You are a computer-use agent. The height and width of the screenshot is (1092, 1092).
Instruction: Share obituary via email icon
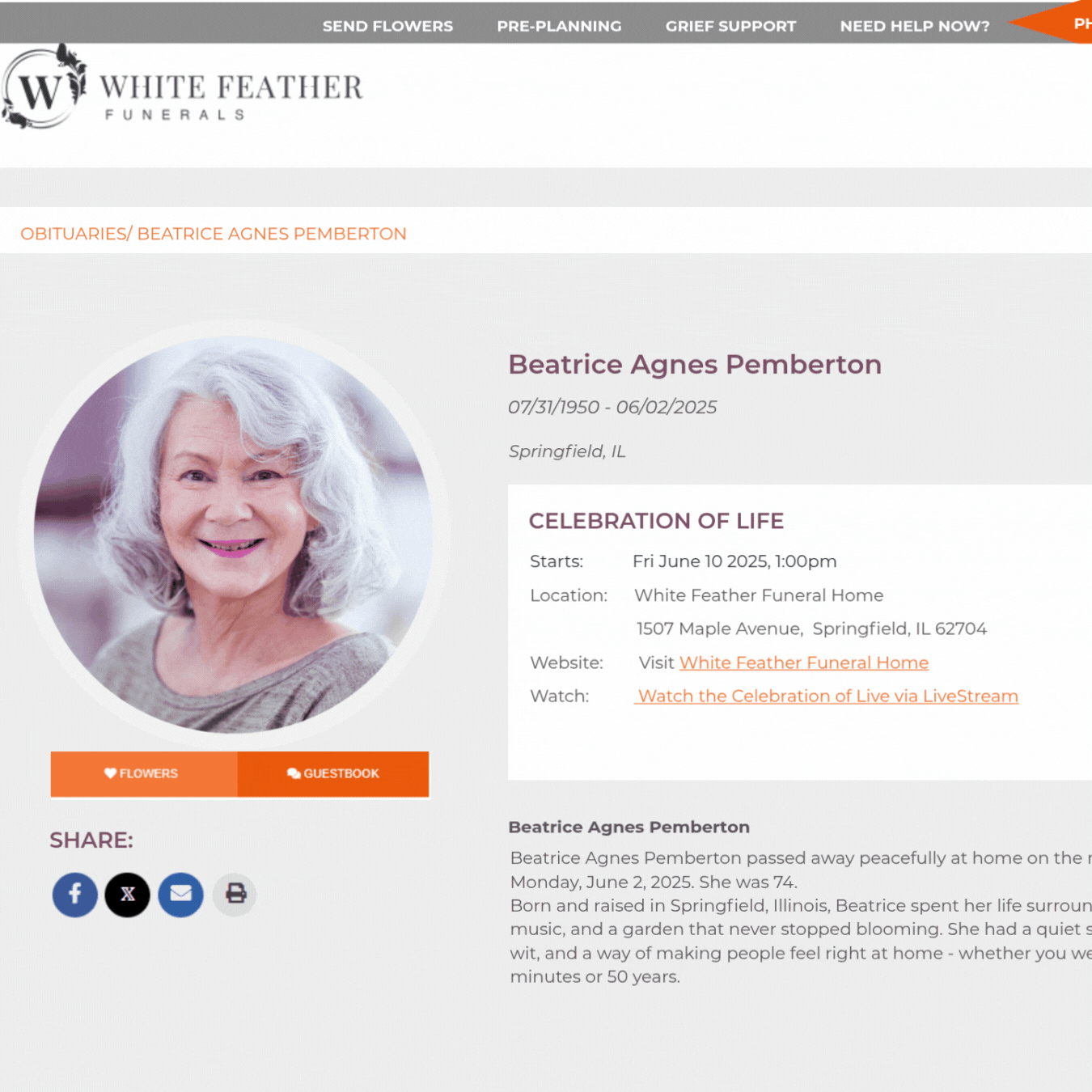coord(180,895)
